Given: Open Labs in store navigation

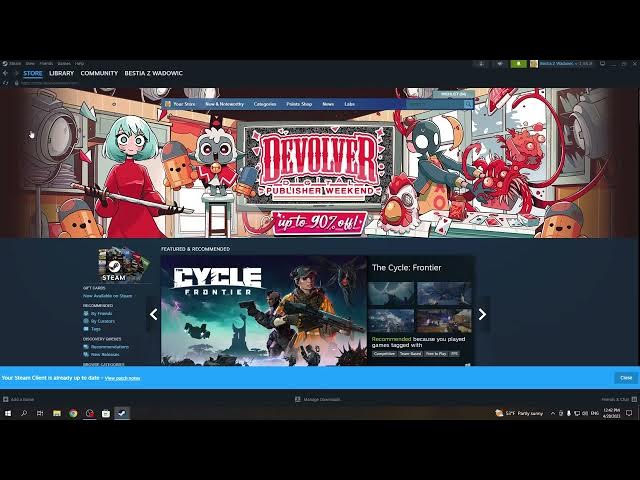Looking at the screenshot, I should [349, 104].
